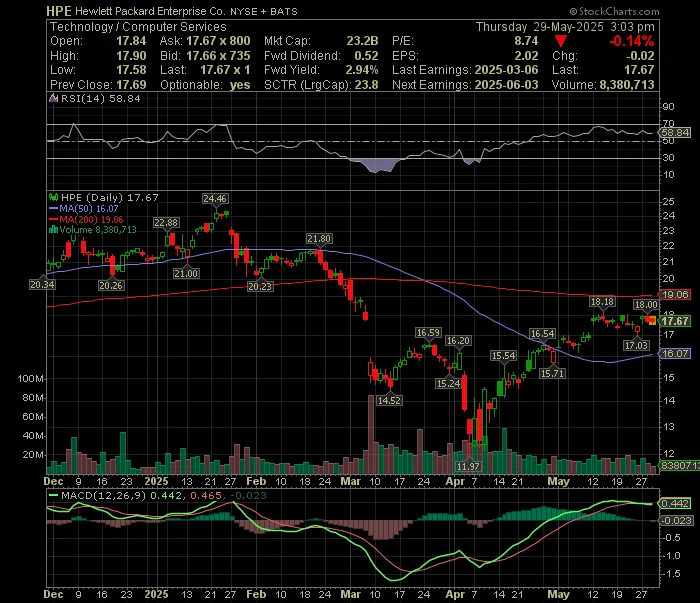Image resolution: width=700 pixels, height=603 pixels.
Task: Click the -0.023 histogram tag on right axis
Action: click(676, 520)
